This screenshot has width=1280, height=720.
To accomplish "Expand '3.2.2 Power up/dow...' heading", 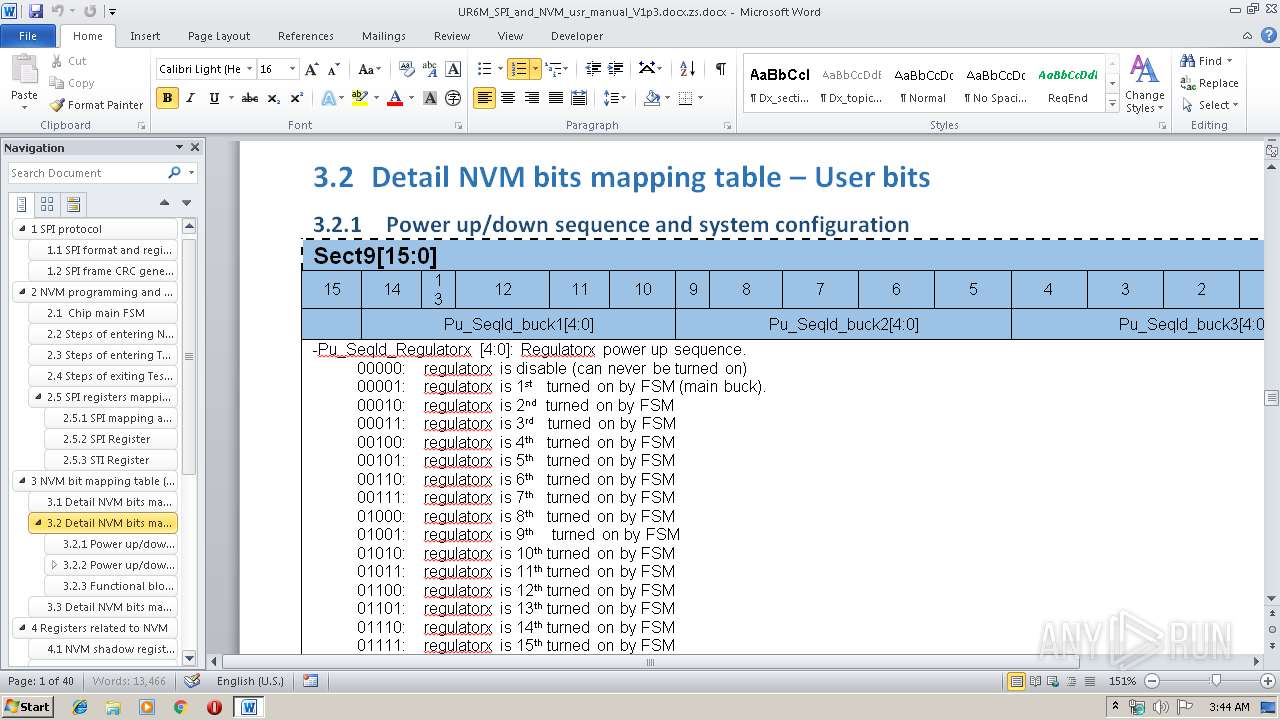I will coord(54,565).
